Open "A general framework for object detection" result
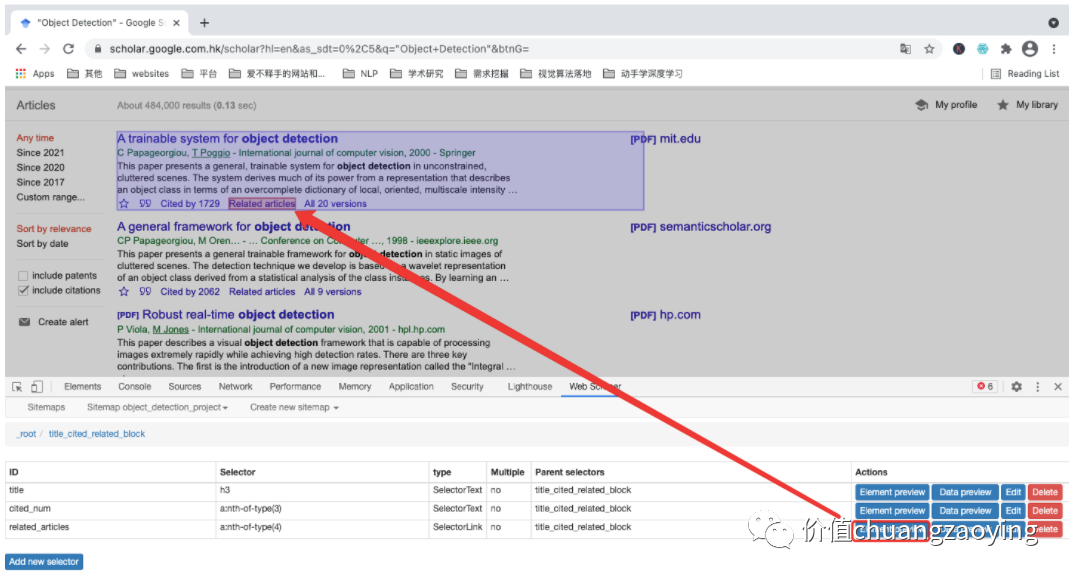This screenshot has height=580, width=1073. click(x=233, y=226)
